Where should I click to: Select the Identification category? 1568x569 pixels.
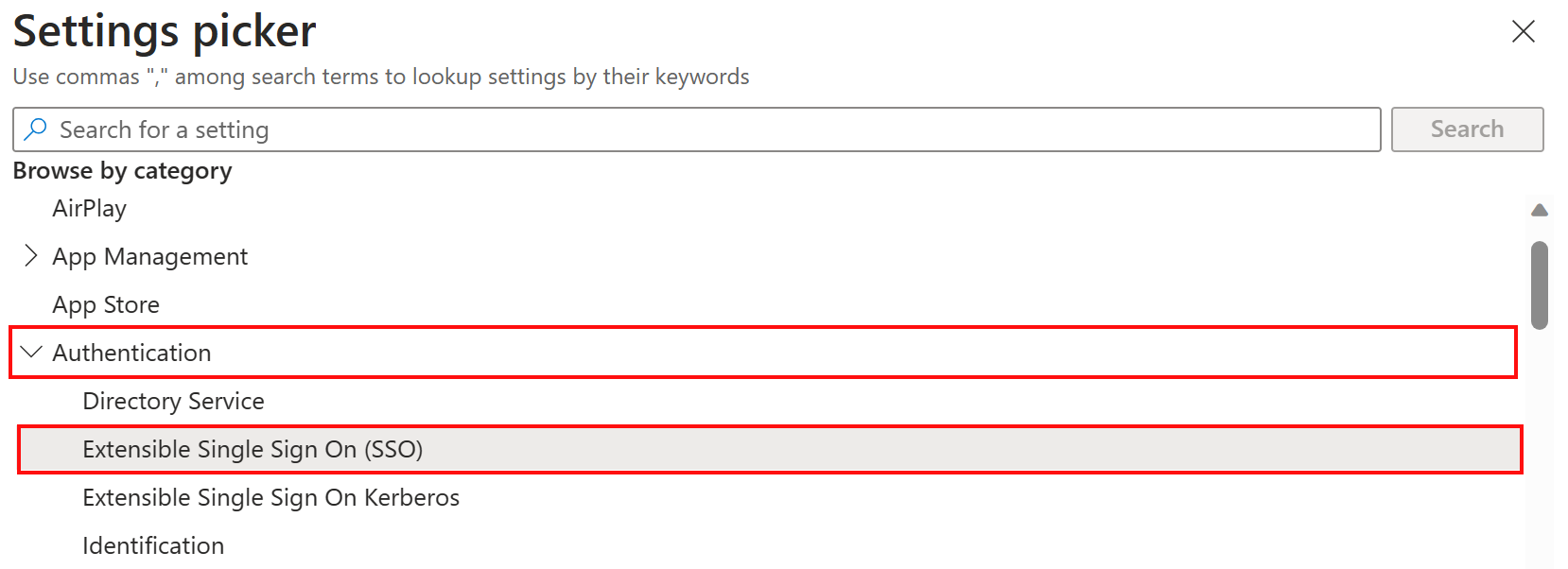[x=152, y=545]
